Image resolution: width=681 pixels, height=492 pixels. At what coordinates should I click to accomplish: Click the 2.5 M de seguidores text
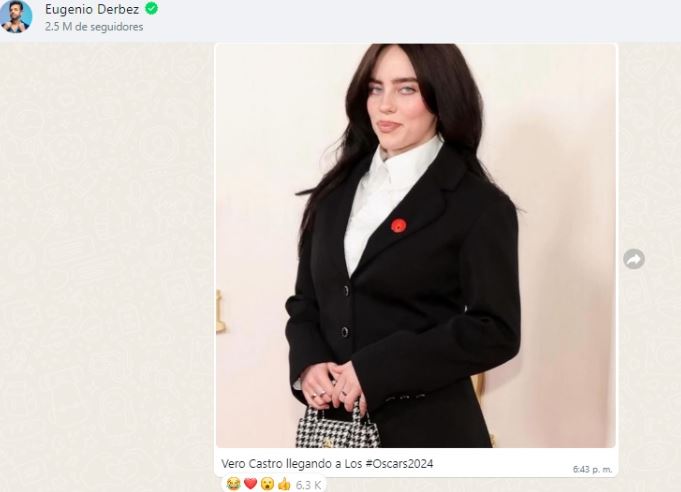point(94,26)
